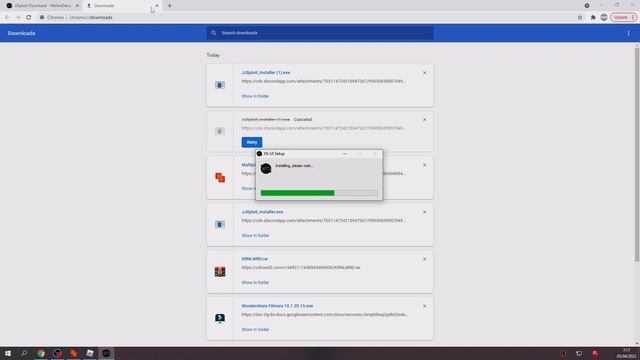Screen dimensions: 640x360
Task: Open the Downloads page three-dot menu
Action: (629, 33)
